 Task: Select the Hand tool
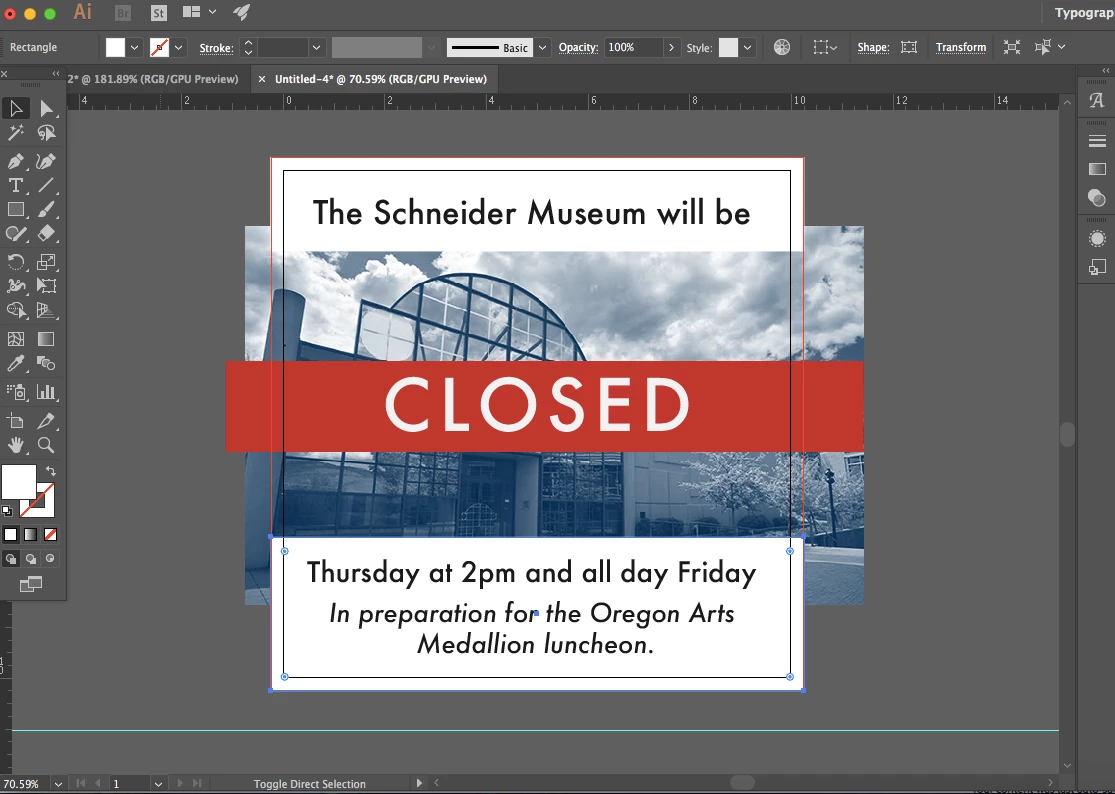tap(16, 445)
